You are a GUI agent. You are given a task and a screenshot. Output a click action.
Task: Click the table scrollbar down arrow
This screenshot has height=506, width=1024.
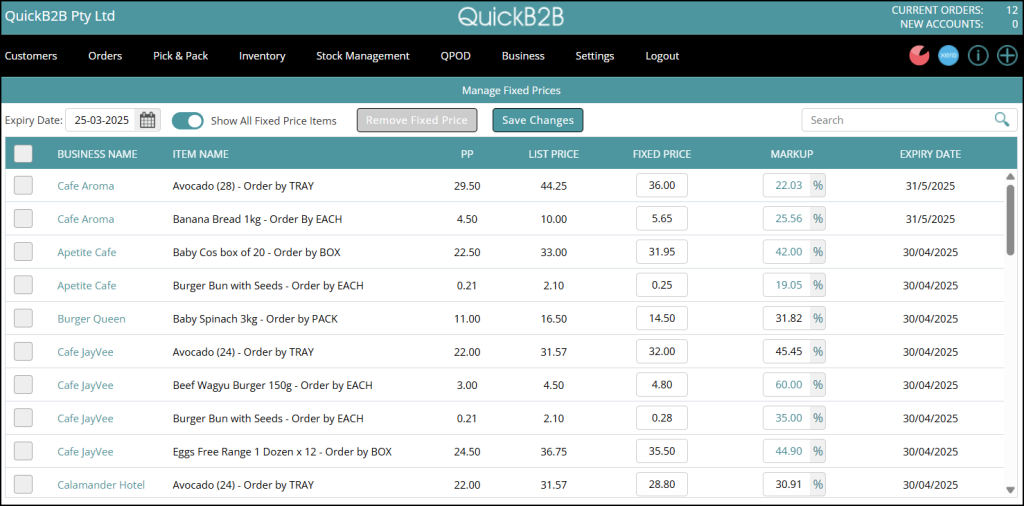click(x=1010, y=490)
